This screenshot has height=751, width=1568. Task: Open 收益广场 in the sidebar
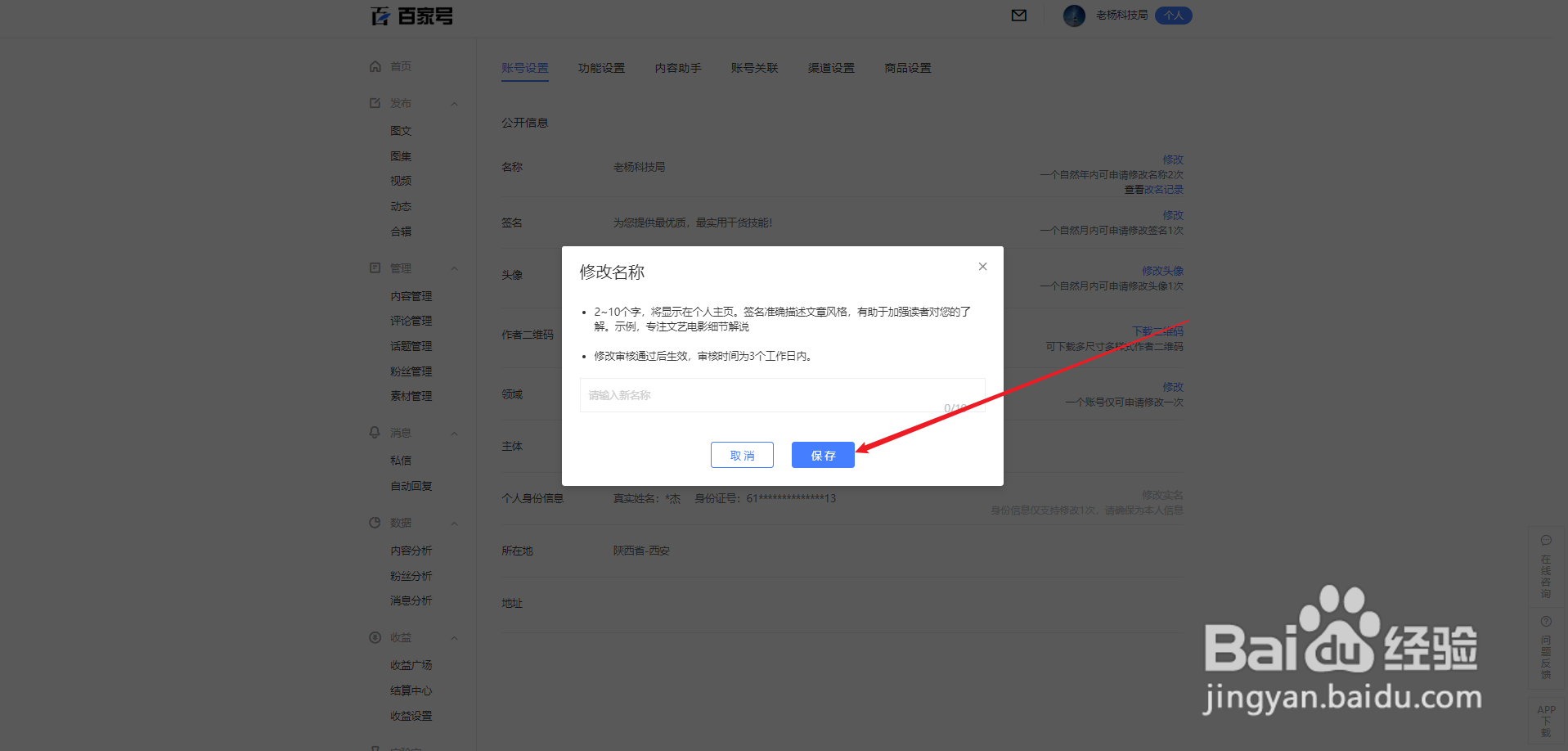point(411,665)
